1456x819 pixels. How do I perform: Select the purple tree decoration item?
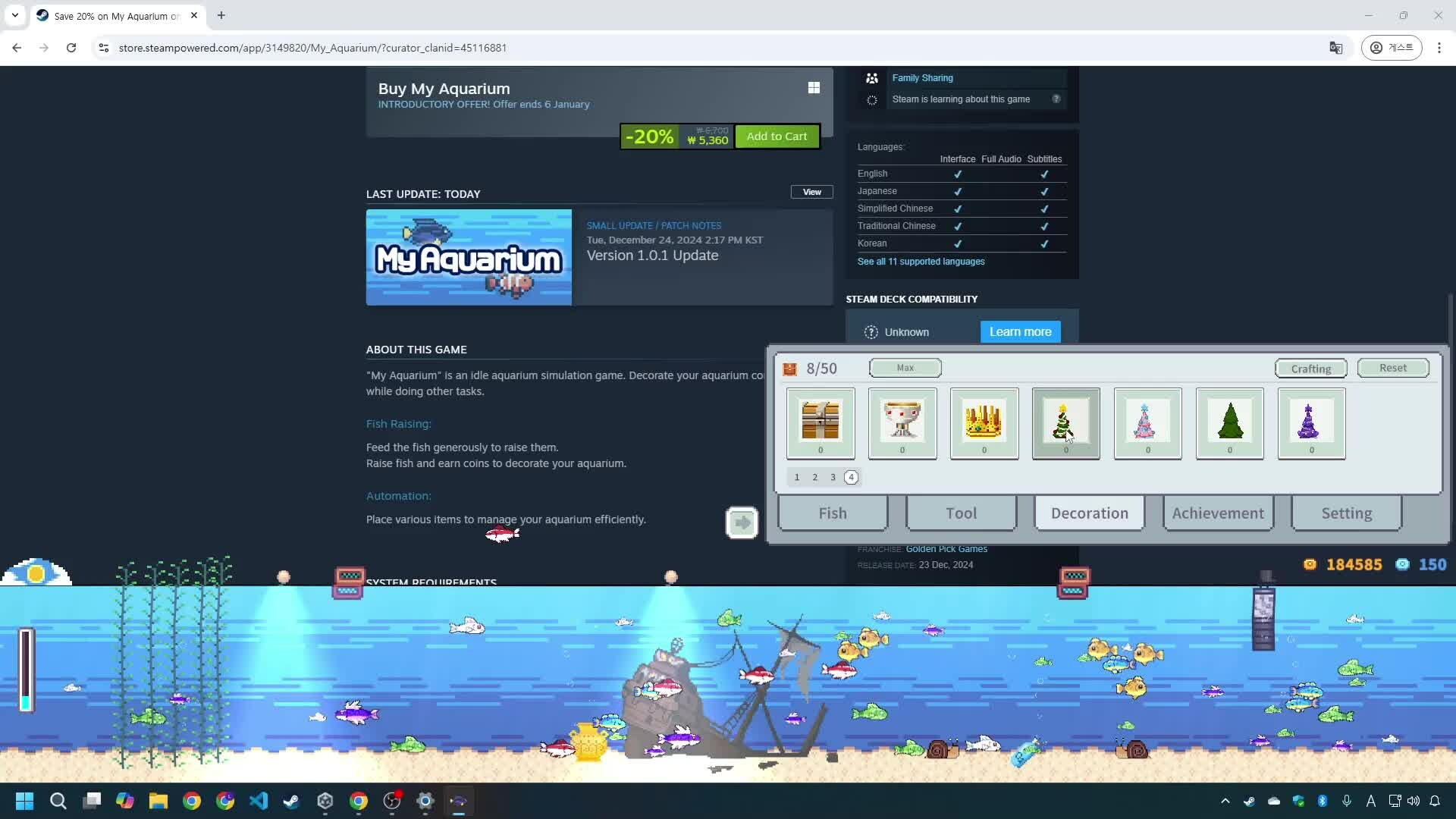point(1311,422)
